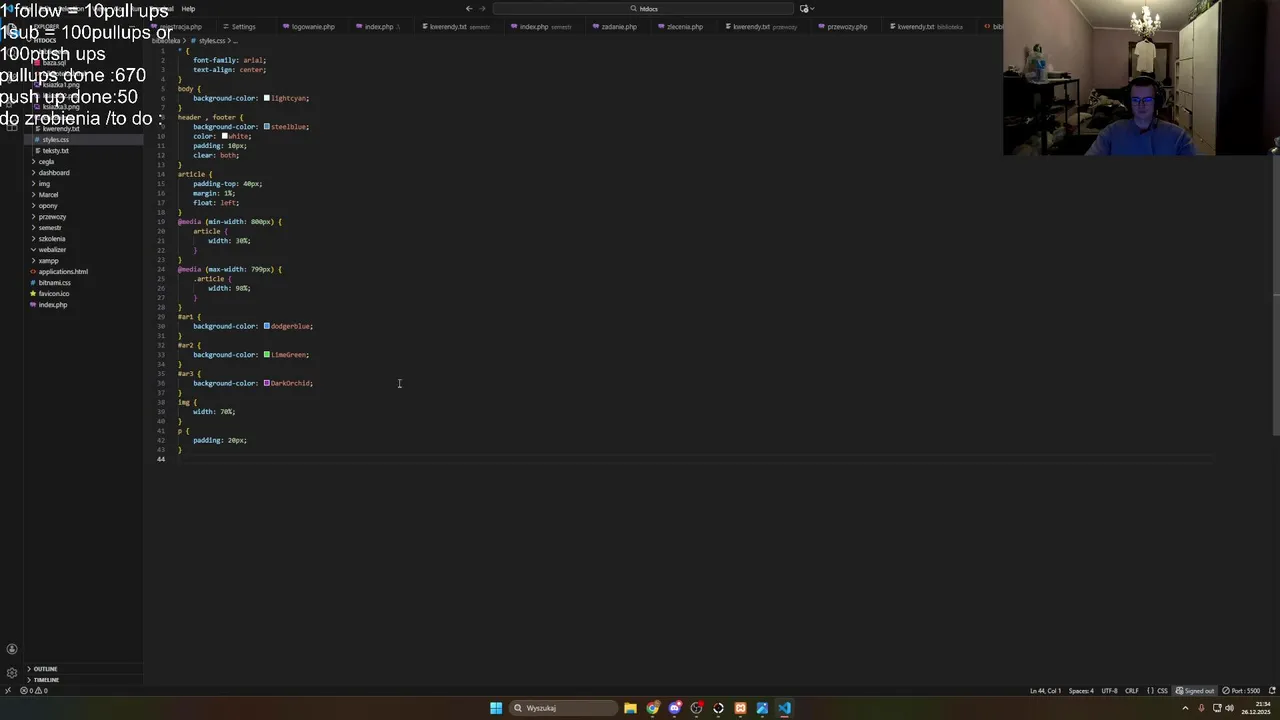The height and width of the screenshot is (720, 1280).
Task: Change indentation via Spaces: 4
Action: [1081, 691]
